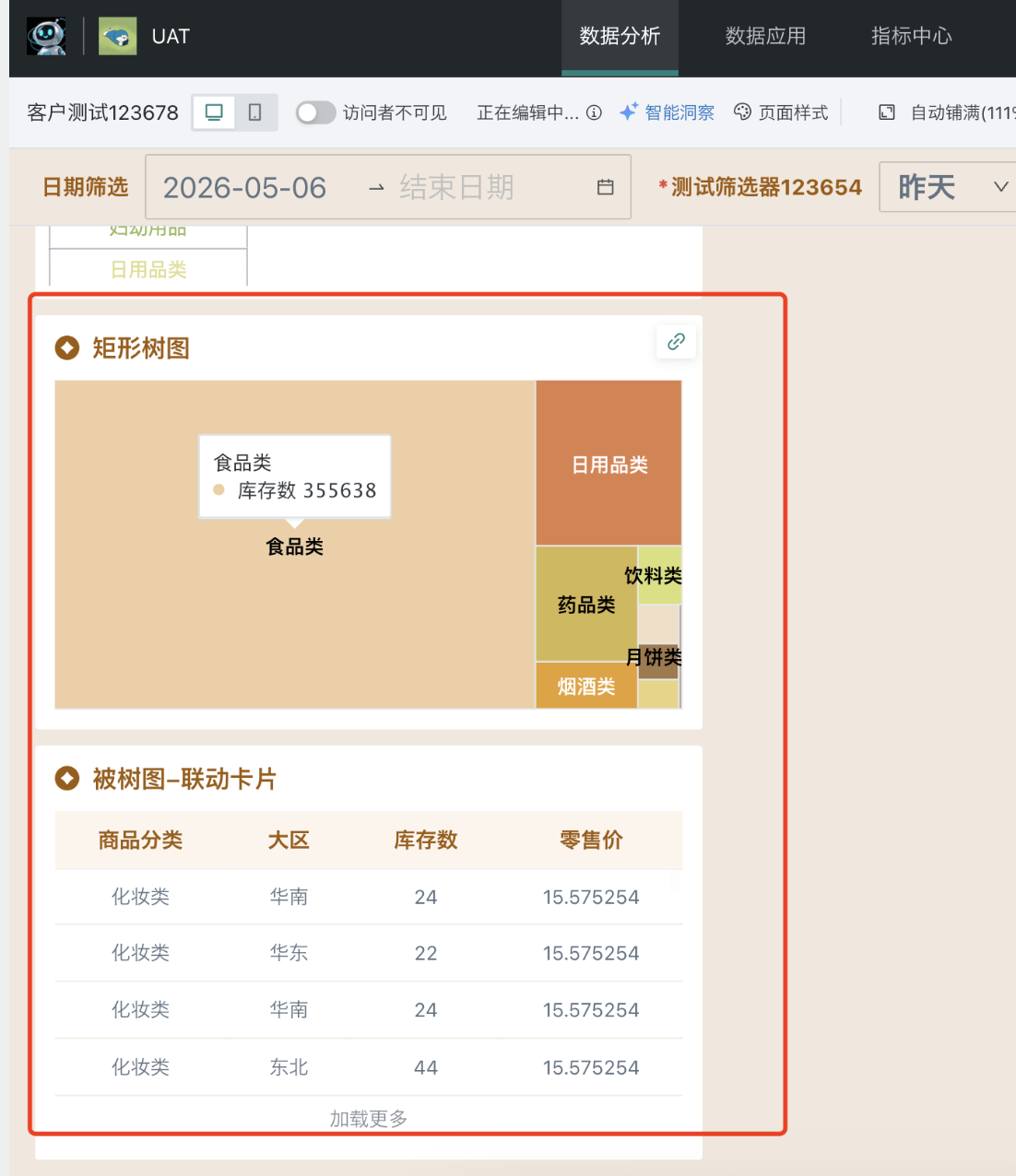
Task: Click the auto-fit screen icon
Action: 887,112
